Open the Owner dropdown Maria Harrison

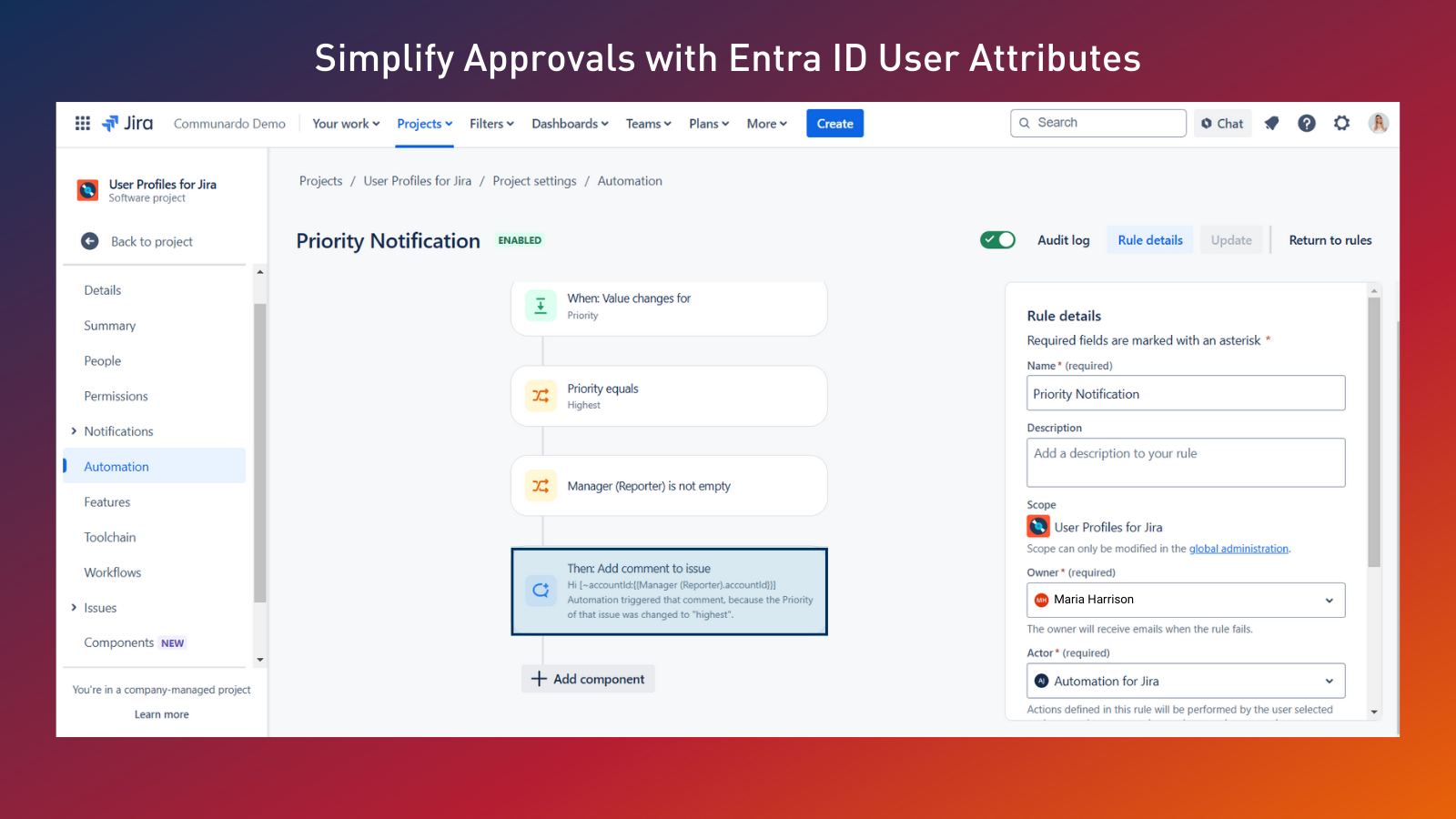click(x=1186, y=600)
